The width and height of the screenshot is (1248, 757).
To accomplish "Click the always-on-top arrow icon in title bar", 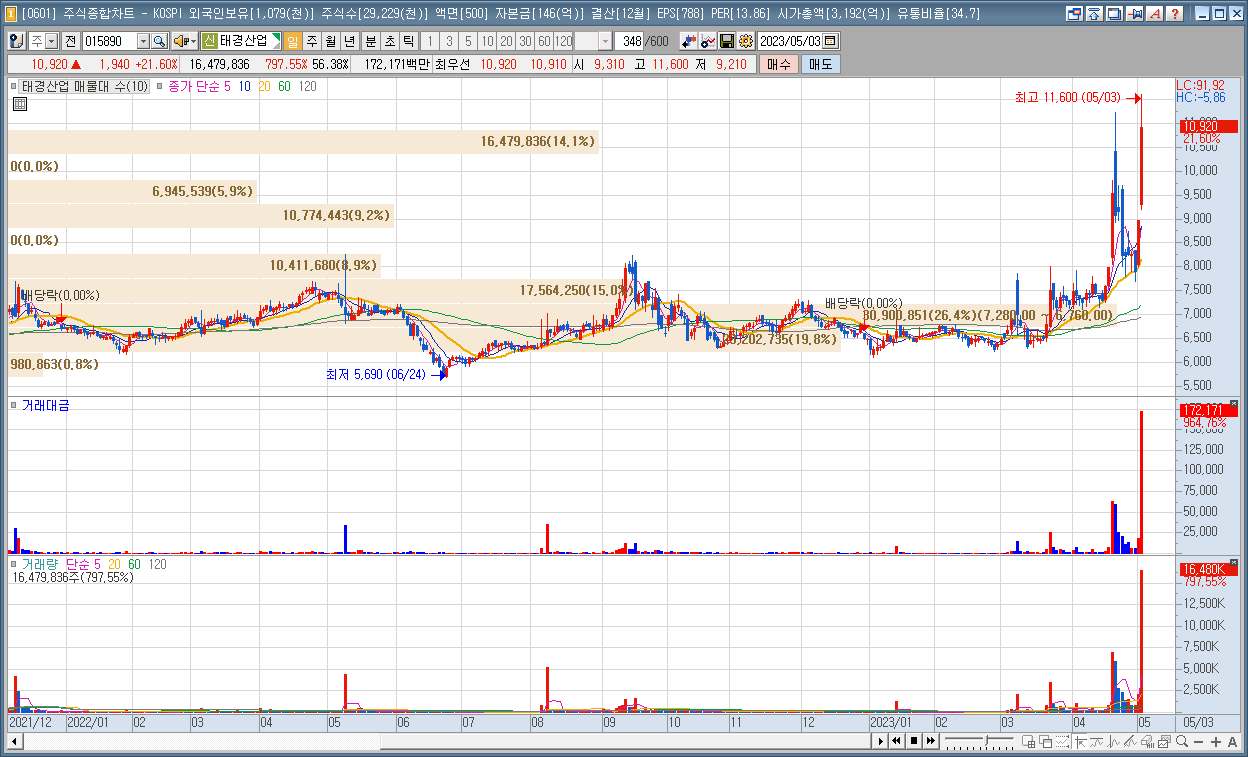I will [x=1095, y=13].
